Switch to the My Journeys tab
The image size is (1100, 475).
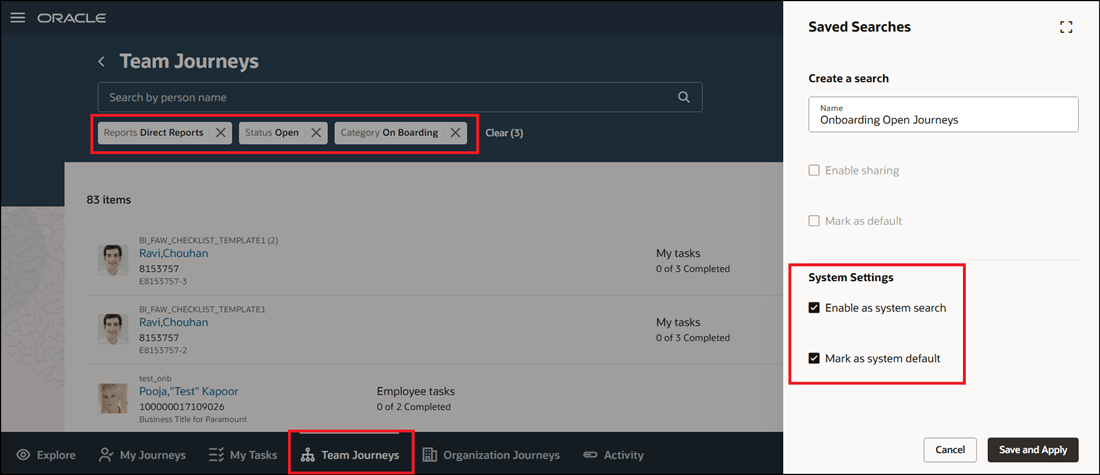142,455
